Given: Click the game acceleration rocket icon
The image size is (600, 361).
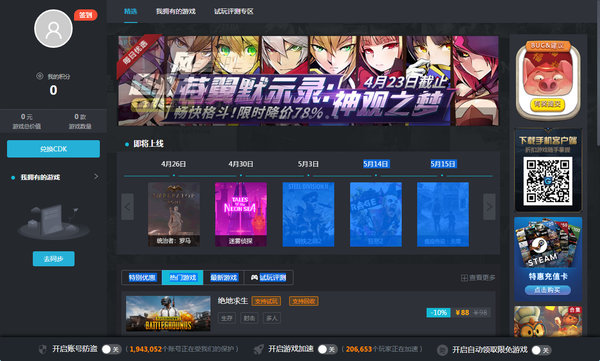Looking at the screenshot, I should click(x=259, y=349).
